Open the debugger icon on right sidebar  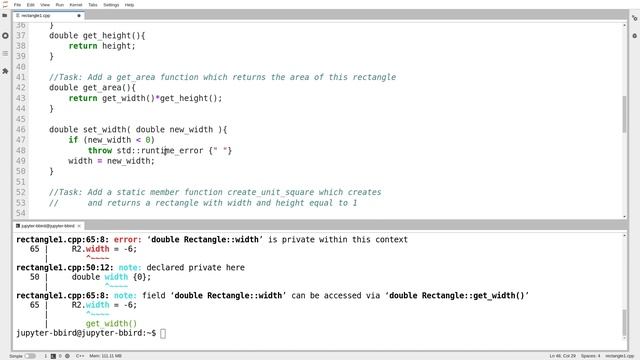click(x=634, y=36)
